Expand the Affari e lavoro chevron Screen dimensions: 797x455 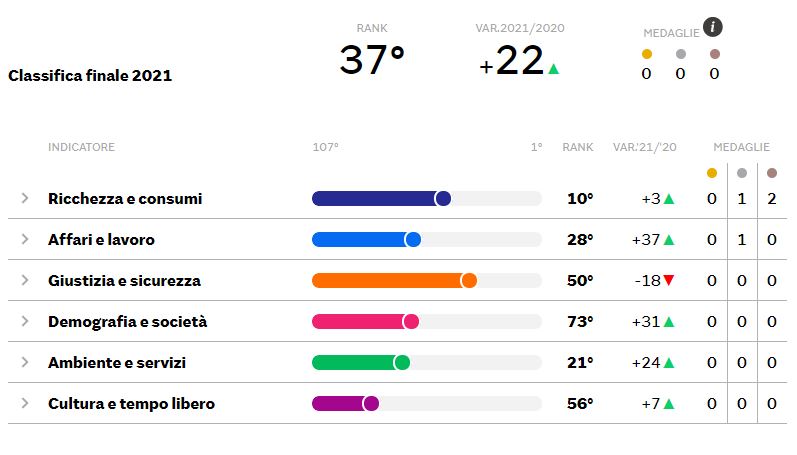[24, 239]
